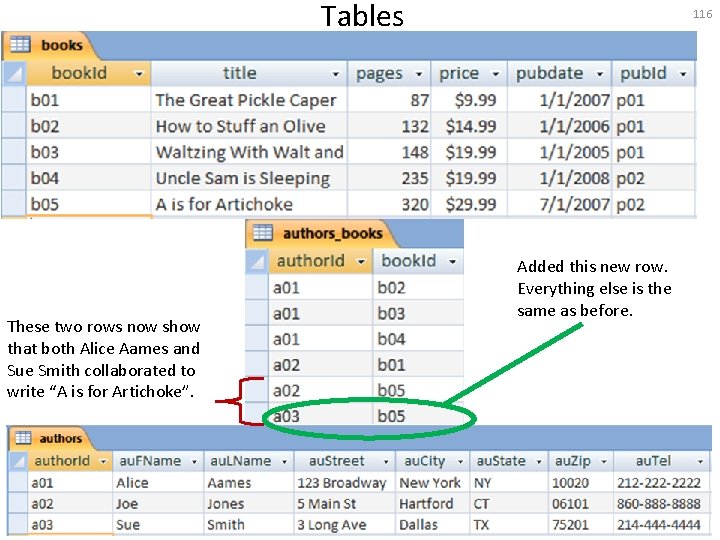Click auCity cell "Dallas"

pyautogui.click(x=432, y=524)
